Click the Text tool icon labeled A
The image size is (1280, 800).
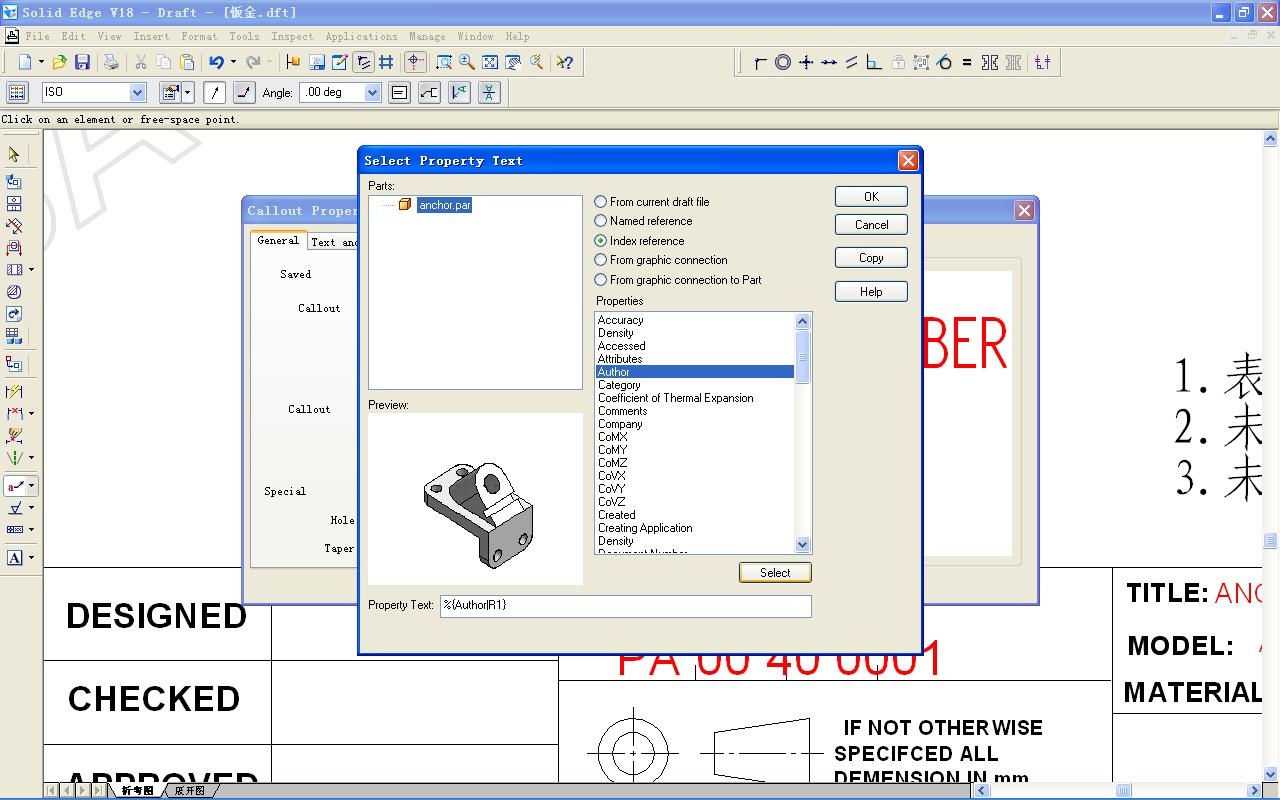[15, 558]
